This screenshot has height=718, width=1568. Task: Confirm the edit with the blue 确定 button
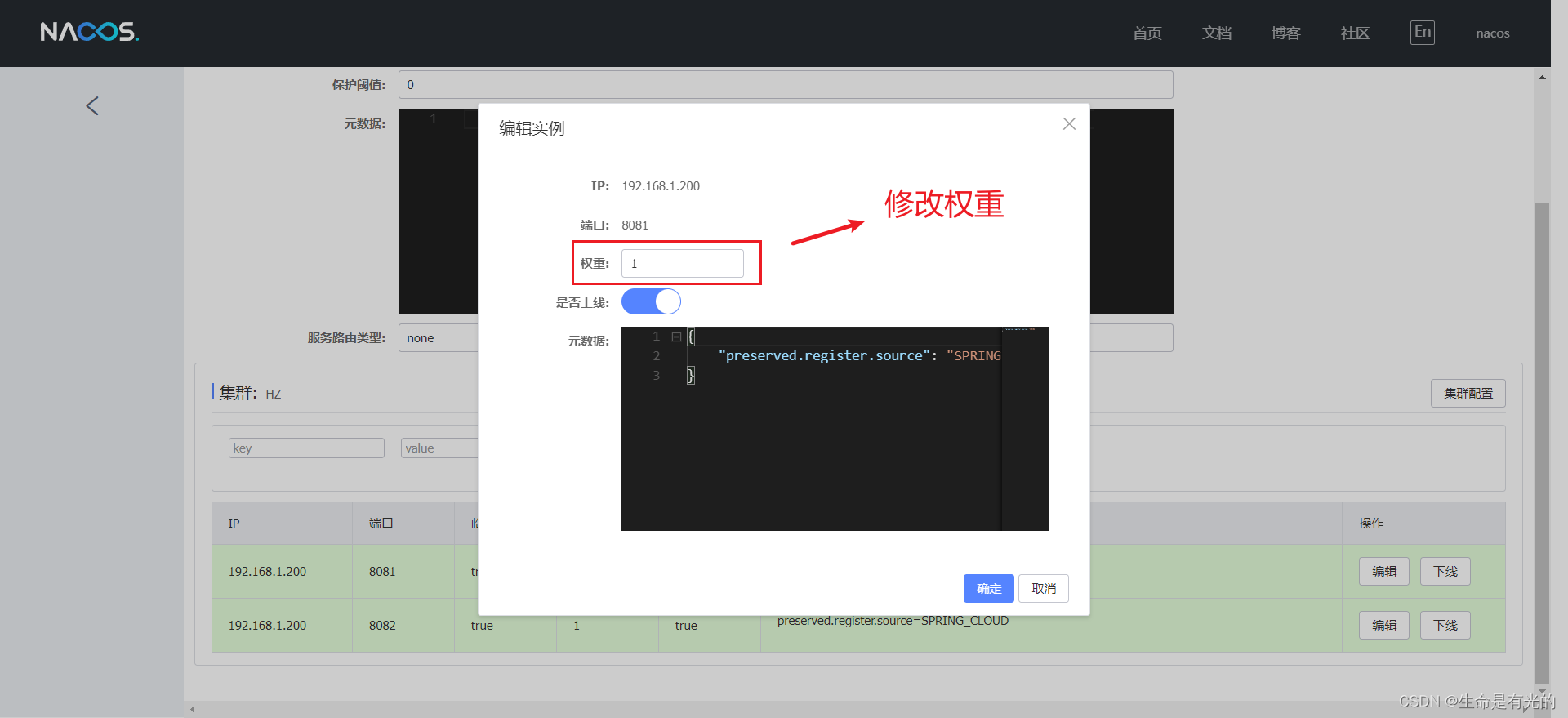point(988,588)
